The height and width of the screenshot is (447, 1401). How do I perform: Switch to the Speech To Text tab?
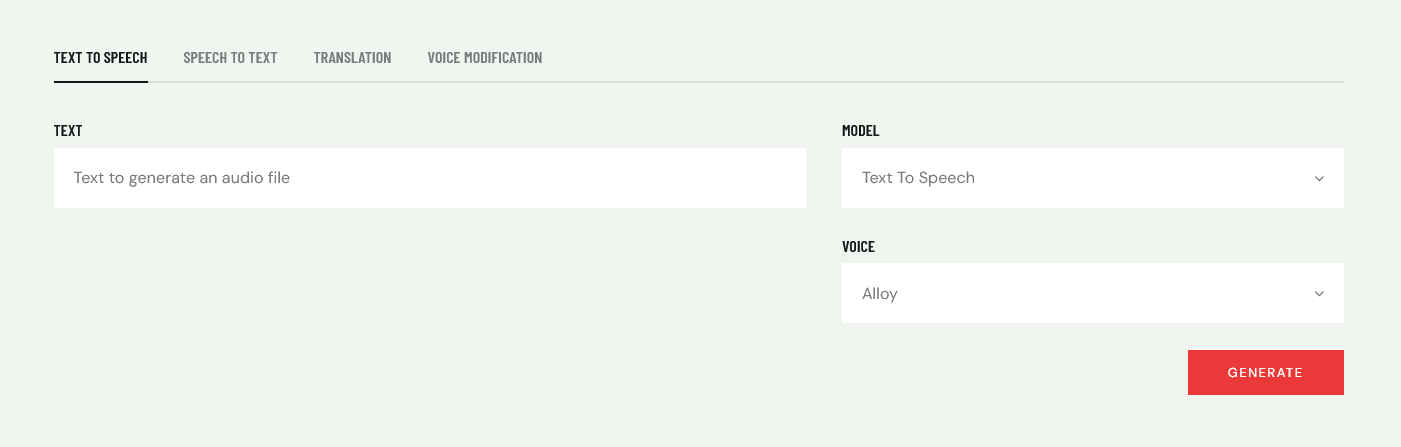tap(230, 58)
